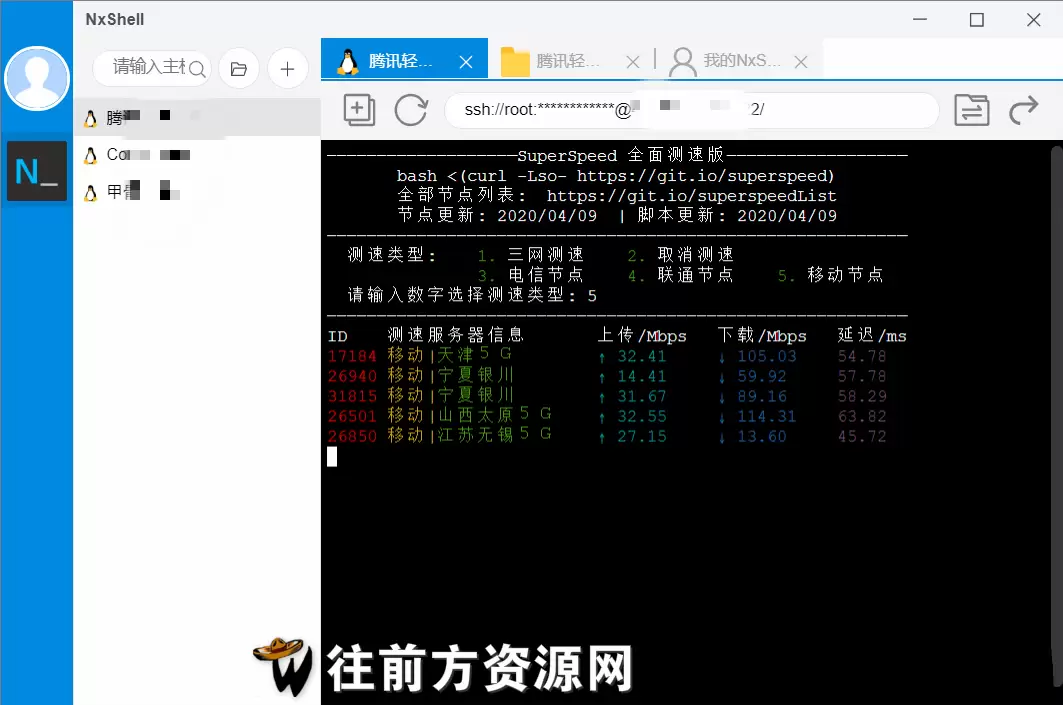Click the 上传/Mbps column header
This screenshot has height=705, width=1063.
point(642,335)
